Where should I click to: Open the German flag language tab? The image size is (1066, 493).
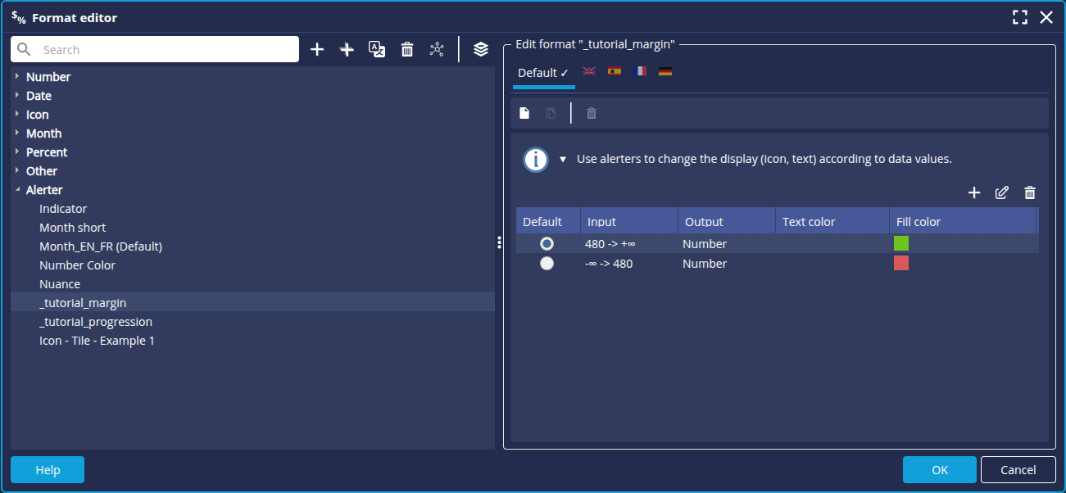click(665, 72)
